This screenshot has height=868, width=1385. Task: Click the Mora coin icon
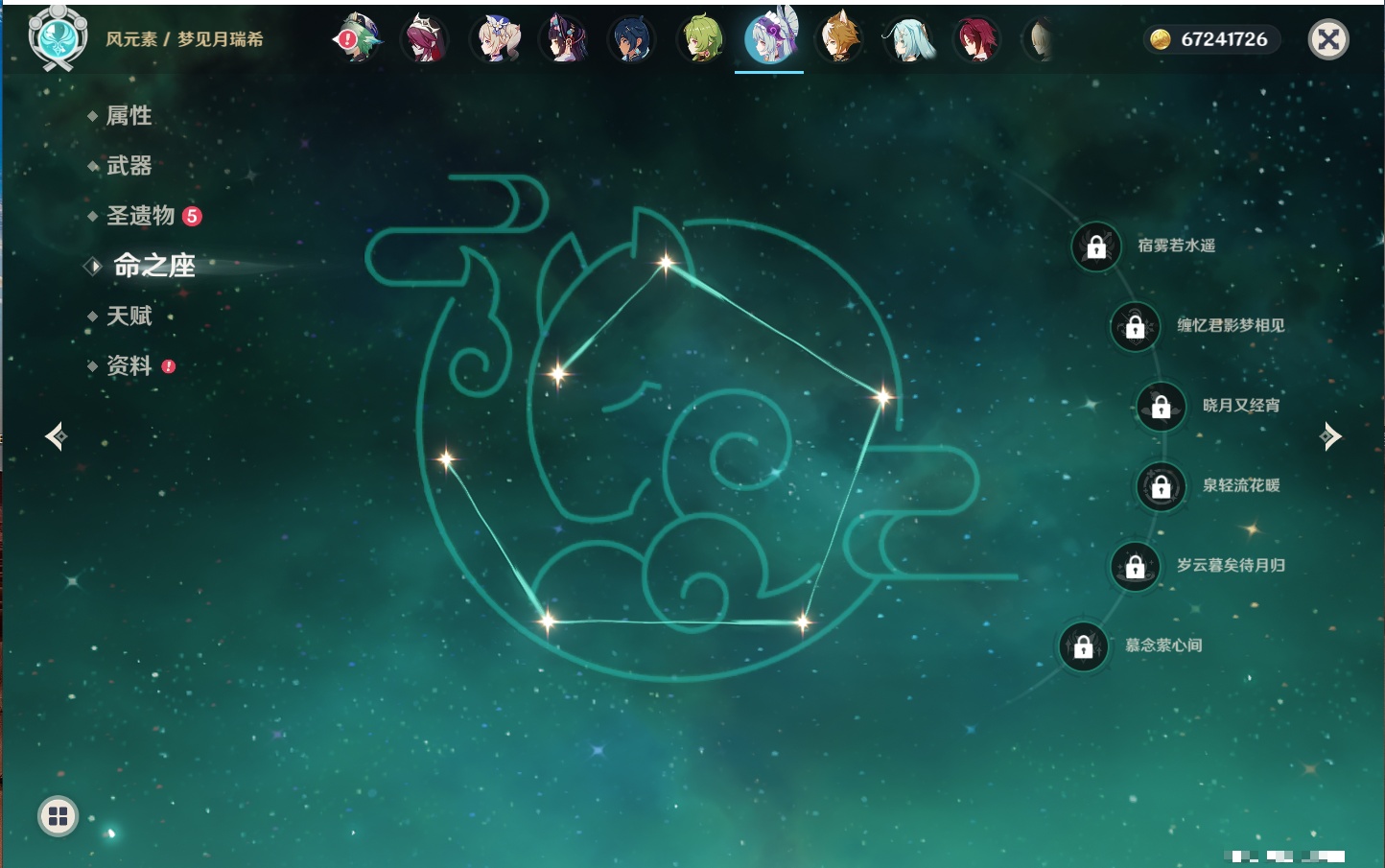coord(1161,39)
